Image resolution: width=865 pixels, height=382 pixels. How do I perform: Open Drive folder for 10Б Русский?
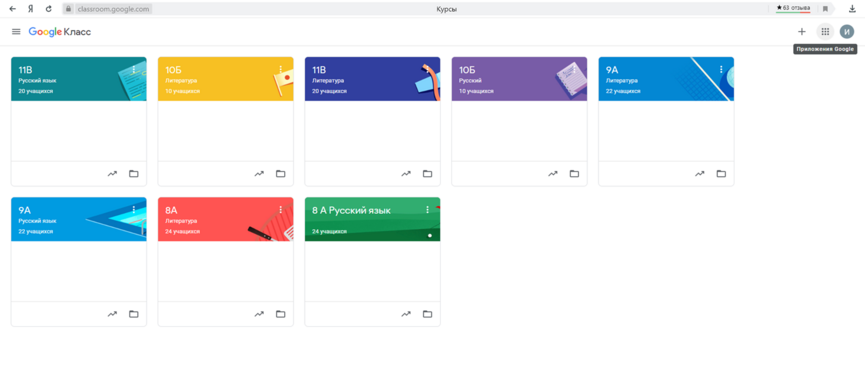(x=574, y=173)
